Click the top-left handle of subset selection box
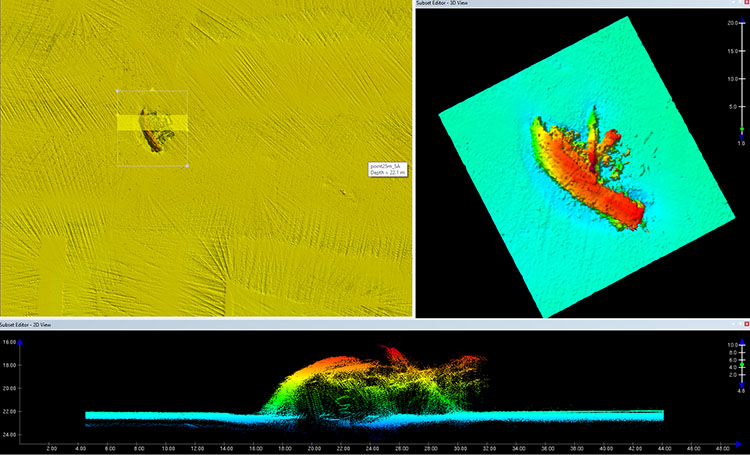This screenshot has width=750, height=455. tap(118, 90)
